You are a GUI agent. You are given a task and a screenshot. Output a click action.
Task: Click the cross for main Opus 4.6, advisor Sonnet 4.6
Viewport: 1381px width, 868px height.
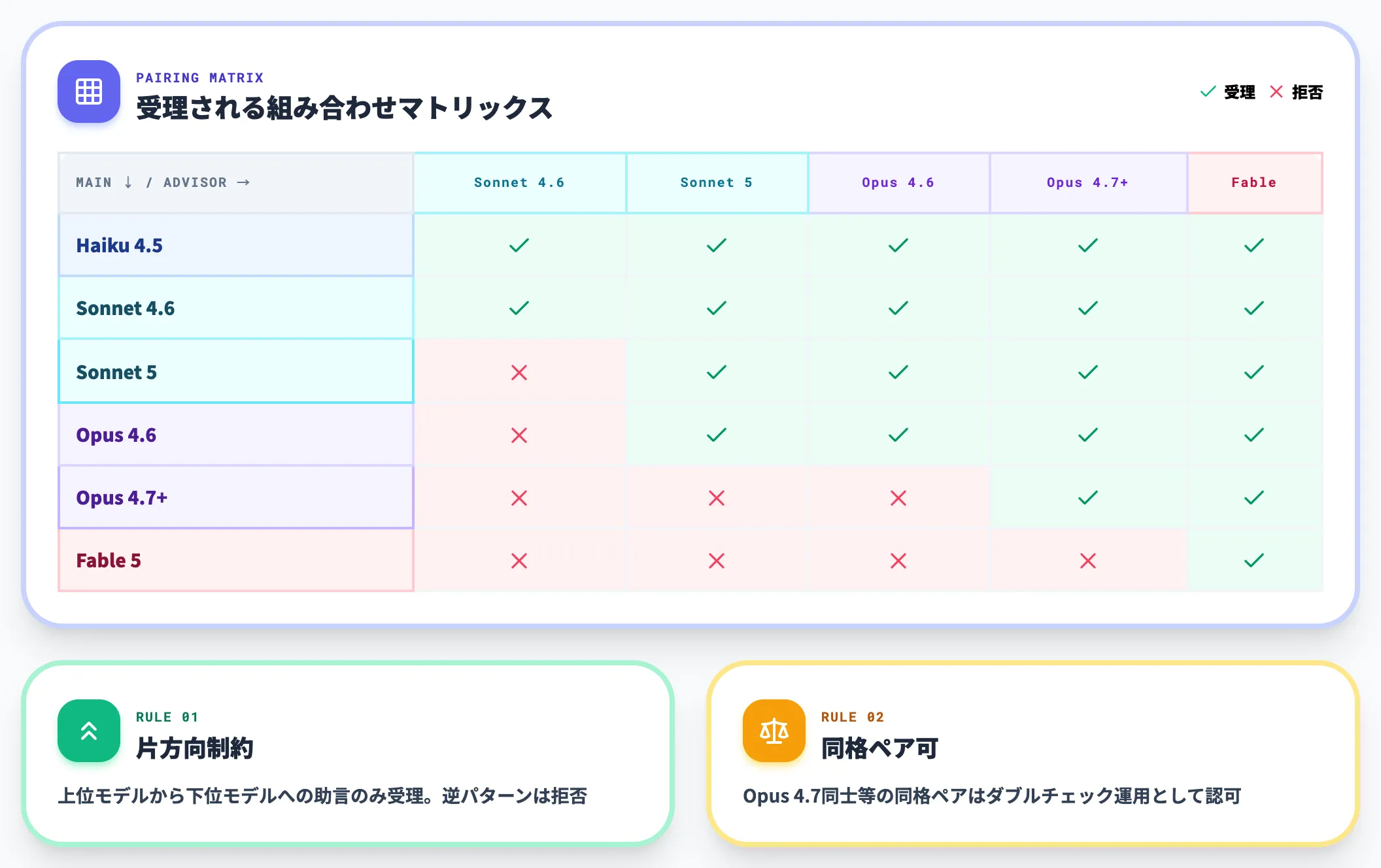click(519, 435)
